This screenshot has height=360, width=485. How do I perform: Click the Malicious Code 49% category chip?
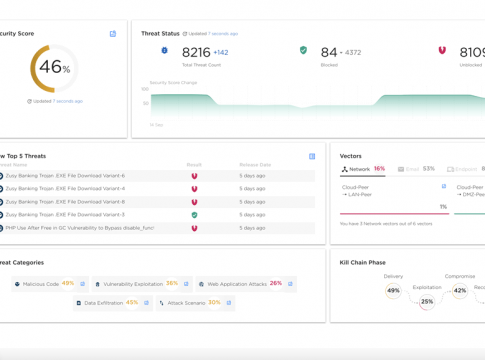coord(50,284)
